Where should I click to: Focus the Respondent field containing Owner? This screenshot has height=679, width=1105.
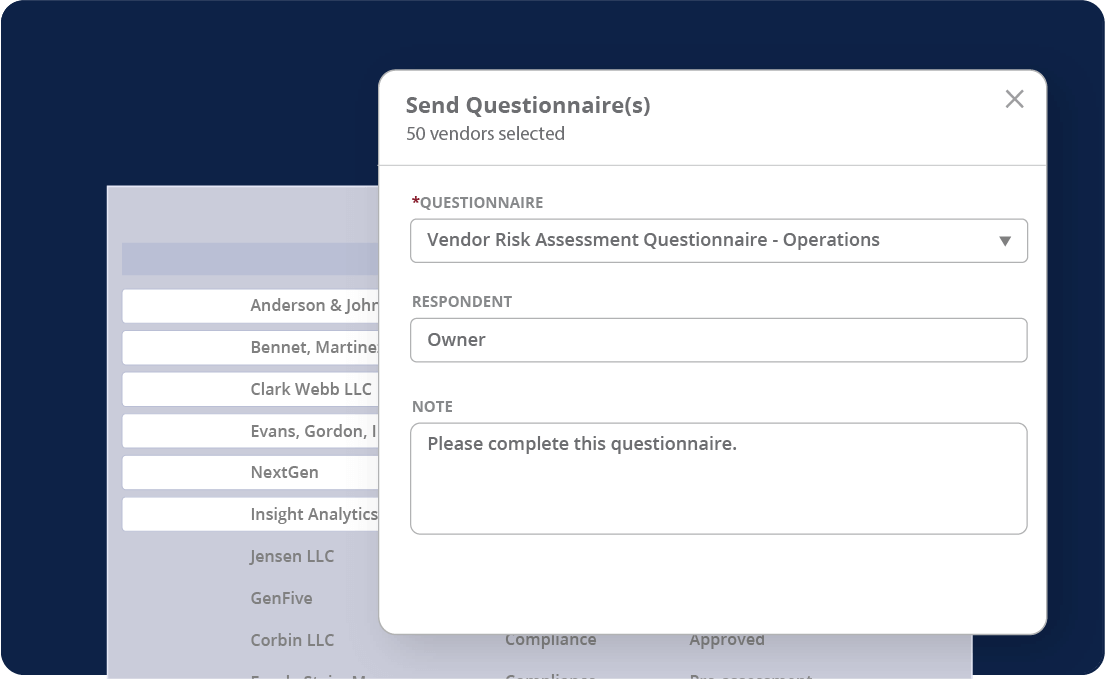[718, 340]
